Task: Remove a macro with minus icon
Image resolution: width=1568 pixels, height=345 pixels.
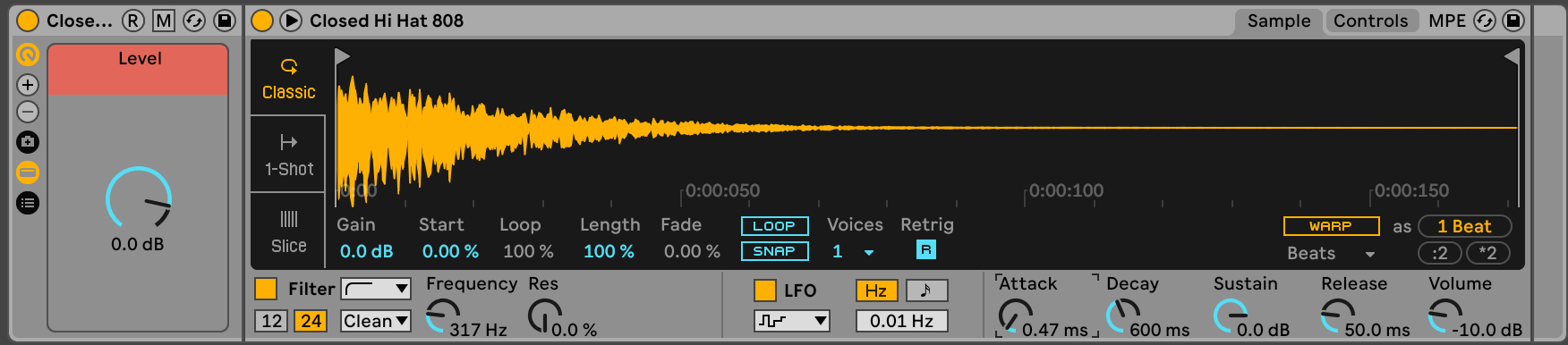Action: pos(28,112)
